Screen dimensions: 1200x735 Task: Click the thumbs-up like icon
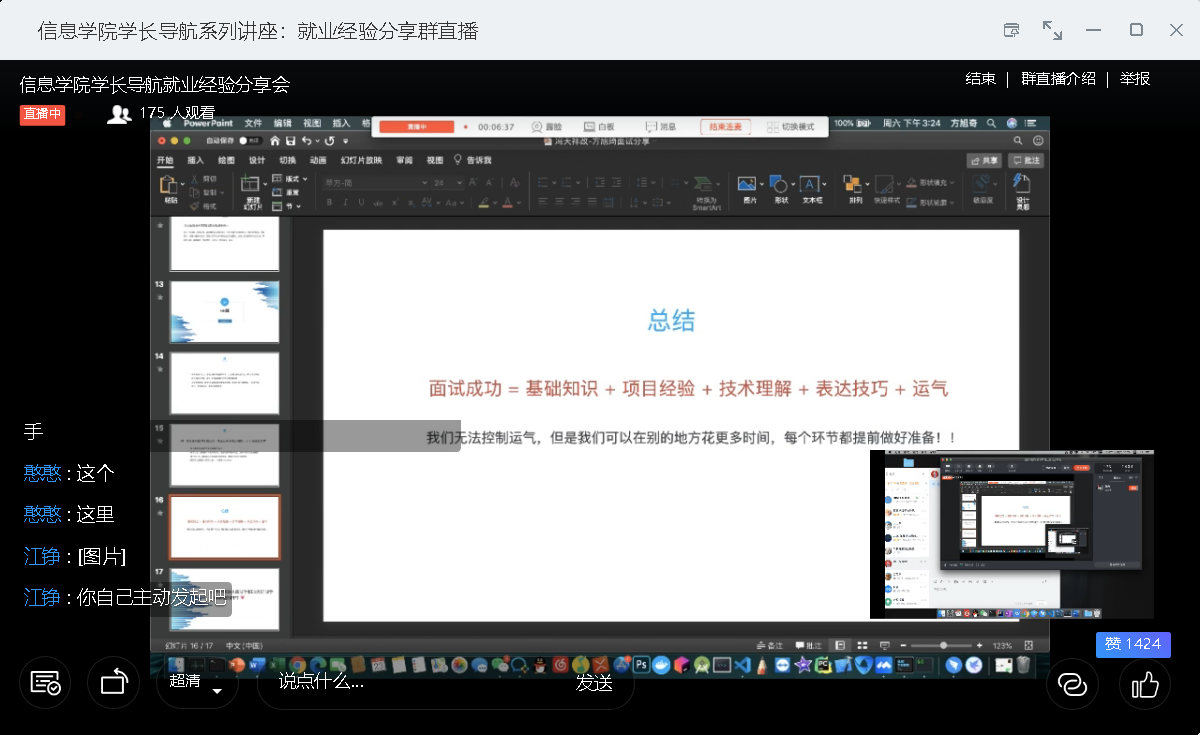[1145, 685]
